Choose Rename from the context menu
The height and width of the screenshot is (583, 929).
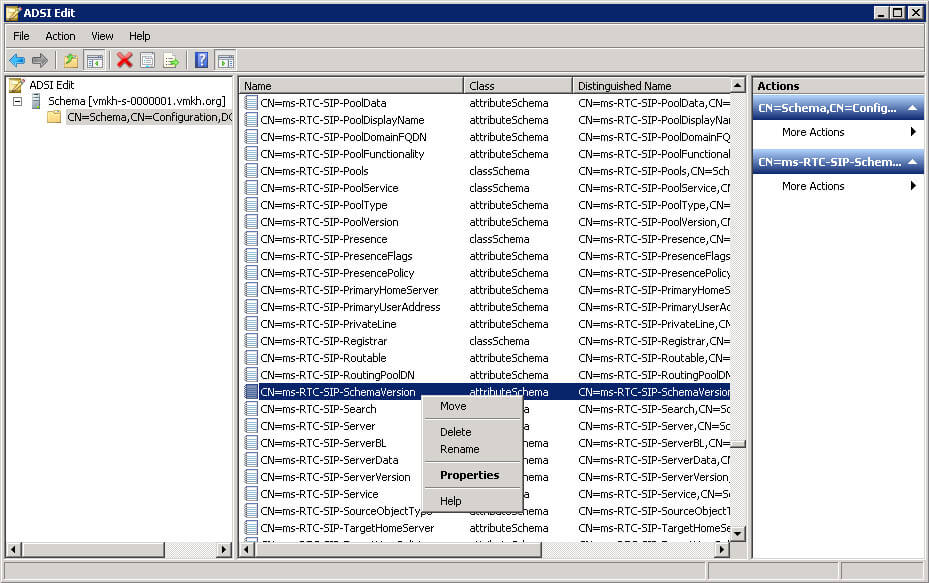click(x=472, y=450)
